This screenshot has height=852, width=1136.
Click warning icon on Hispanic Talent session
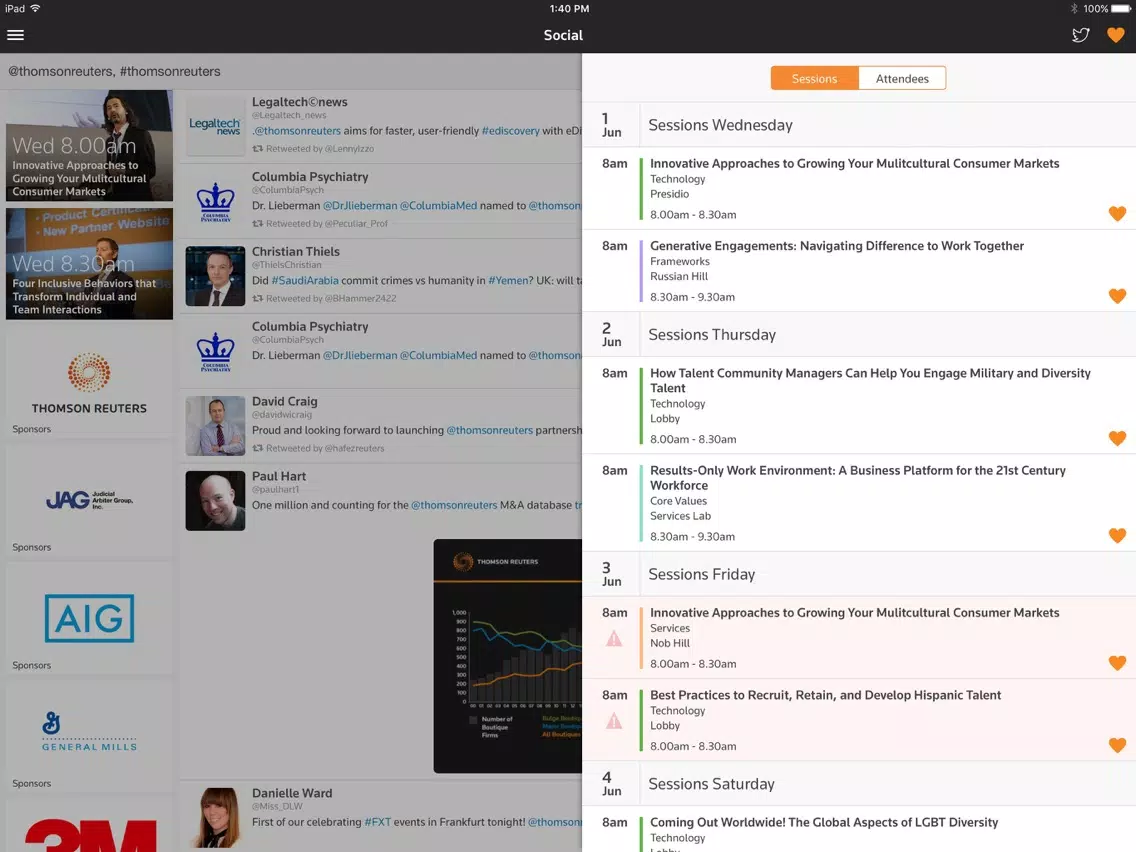click(x=614, y=721)
